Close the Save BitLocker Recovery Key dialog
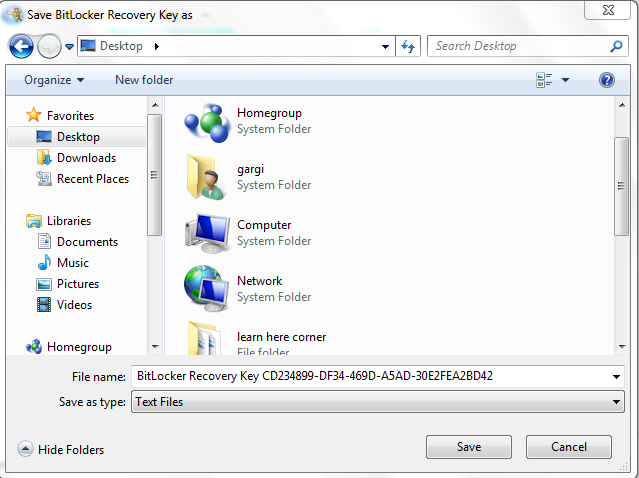This screenshot has height=478, width=639. tap(608, 10)
